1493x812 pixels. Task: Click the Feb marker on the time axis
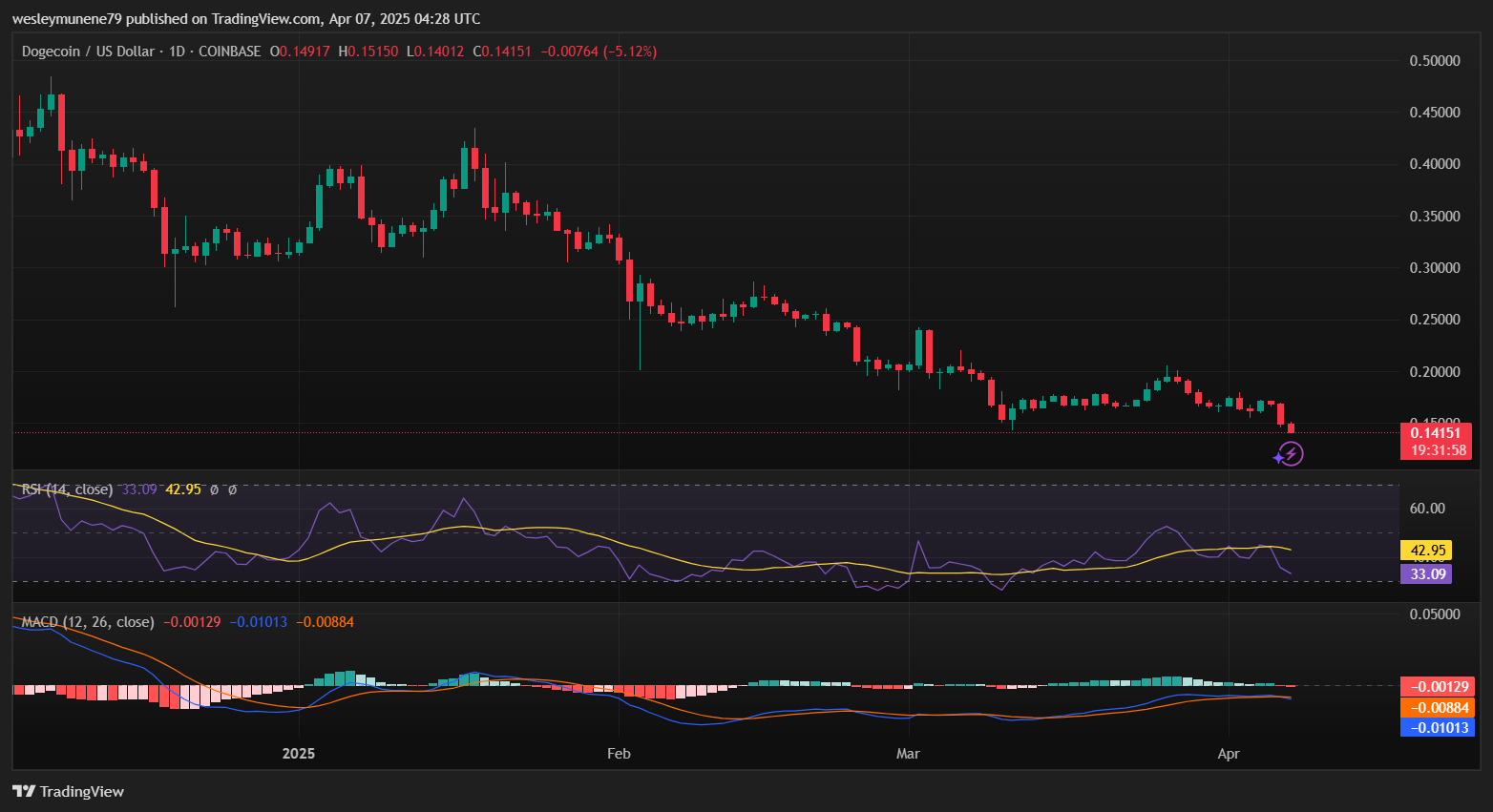pos(619,754)
